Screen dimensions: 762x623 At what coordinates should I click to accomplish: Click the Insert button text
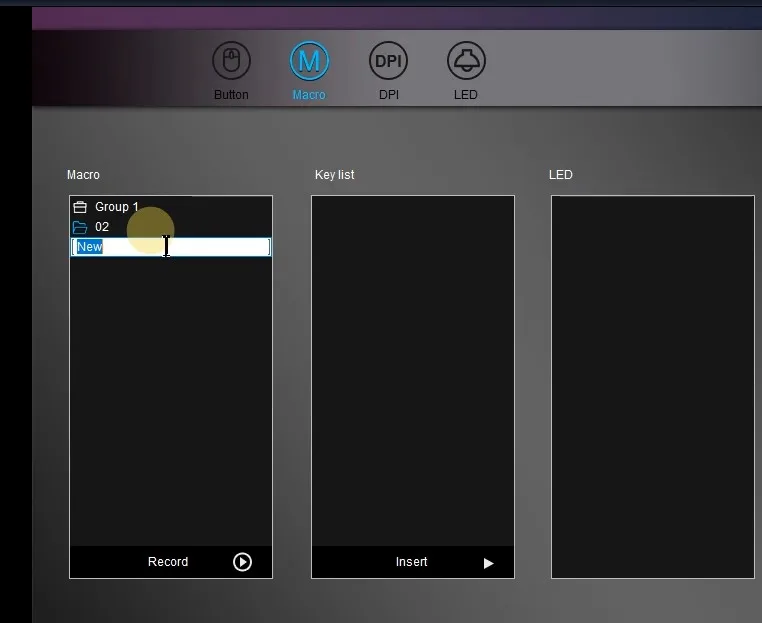point(411,562)
